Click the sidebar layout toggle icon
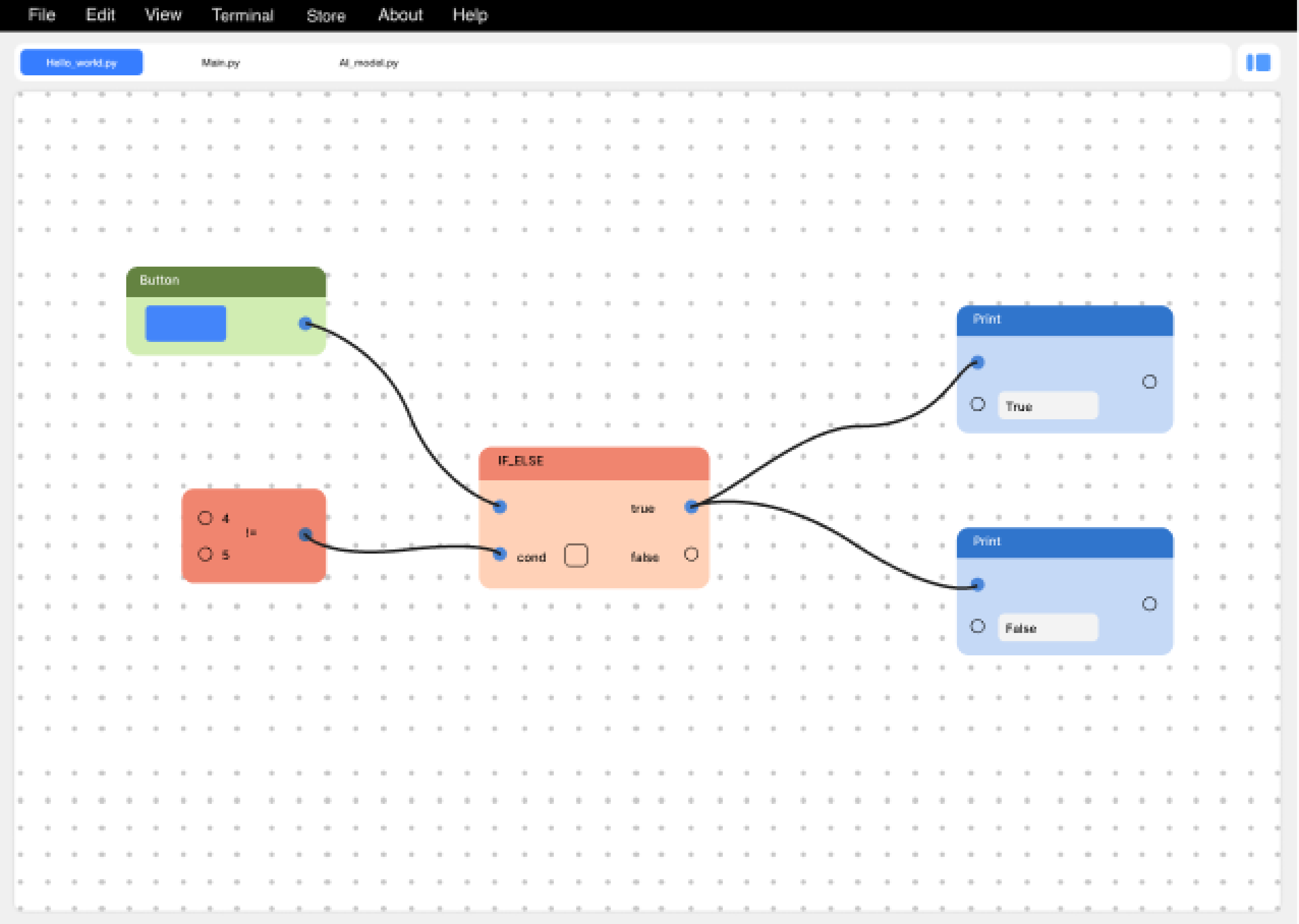This screenshot has height=924, width=1299. [1258, 63]
